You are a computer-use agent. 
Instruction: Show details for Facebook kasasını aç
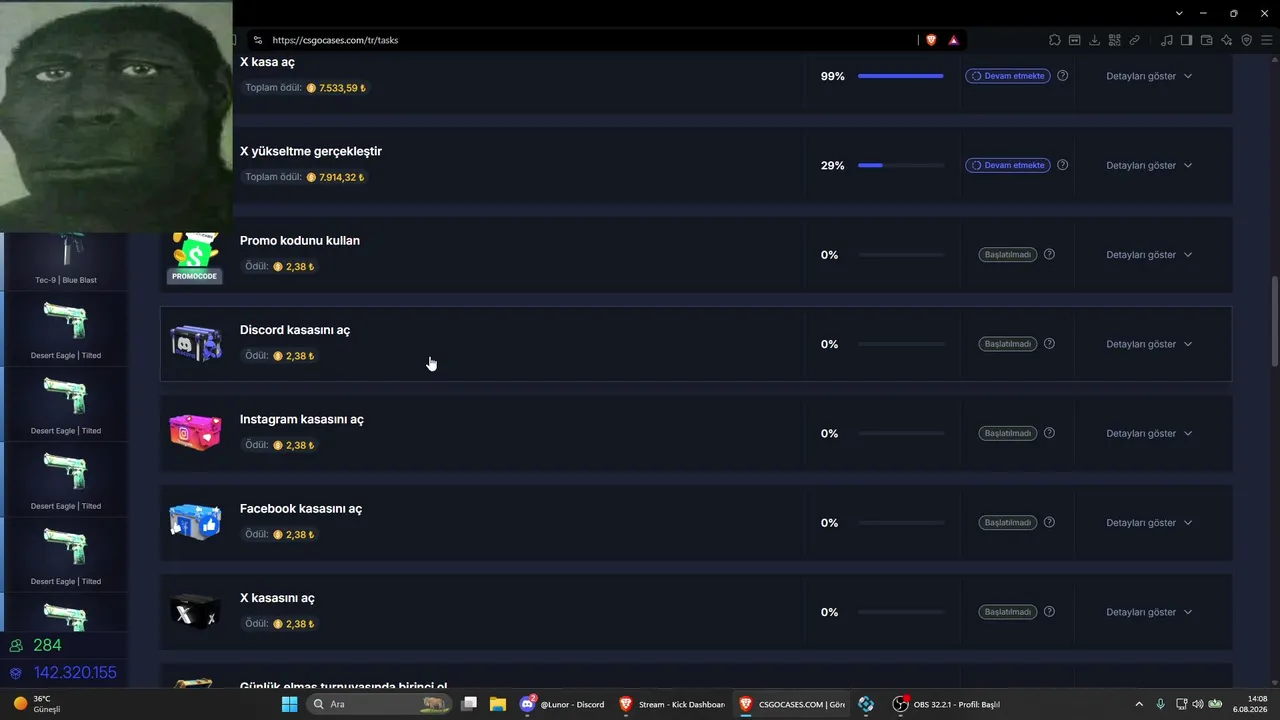tap(1149, 523)
